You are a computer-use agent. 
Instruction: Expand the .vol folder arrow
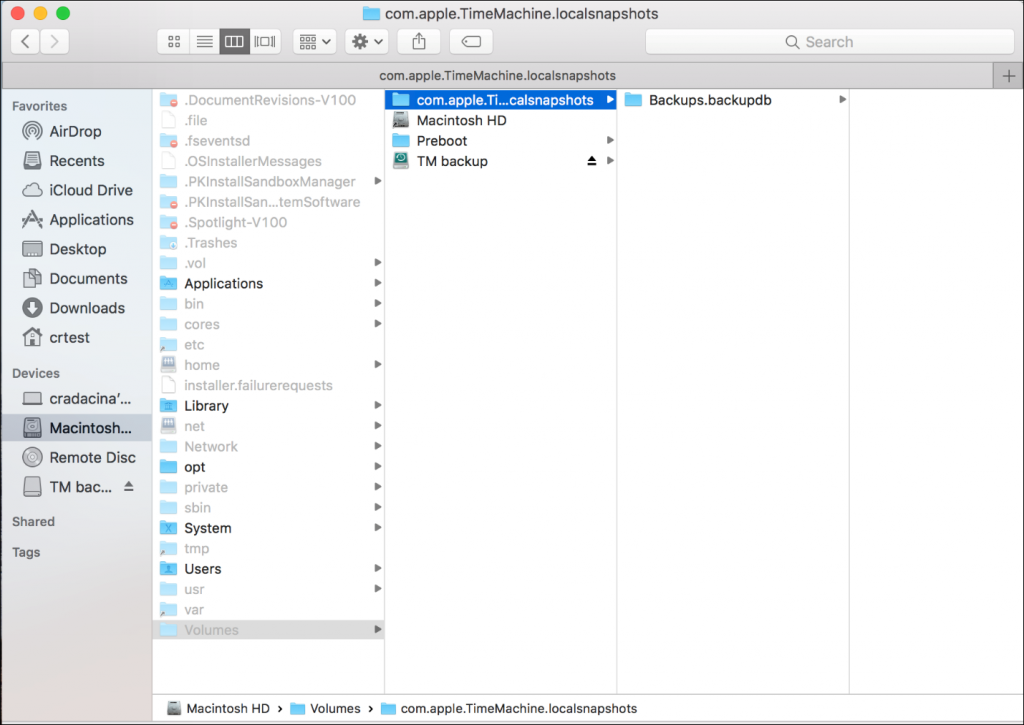coord(377,263)
